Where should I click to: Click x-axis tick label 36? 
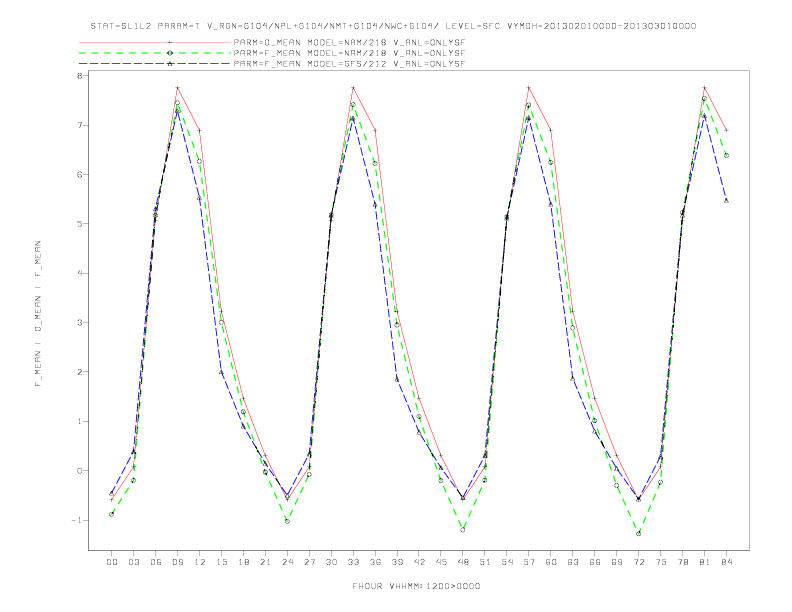point(375,562)
